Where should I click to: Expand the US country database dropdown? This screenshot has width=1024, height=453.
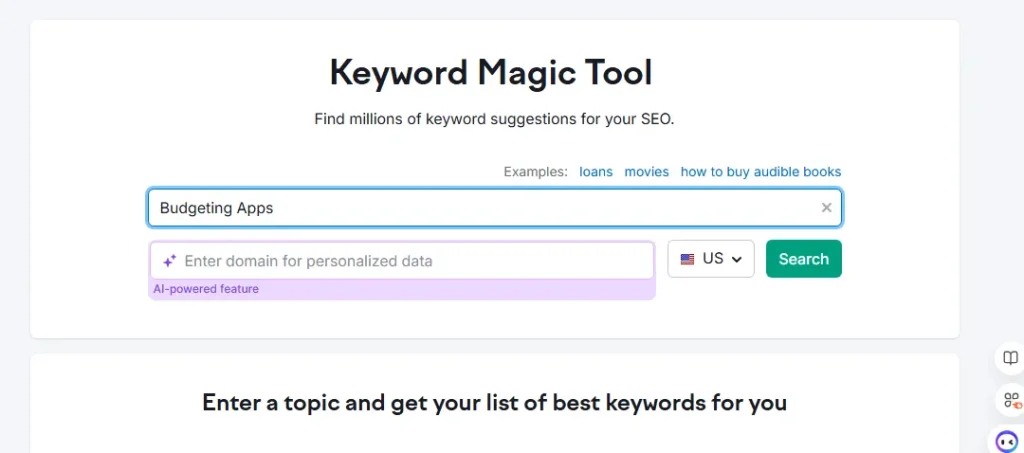coord(710,259)
